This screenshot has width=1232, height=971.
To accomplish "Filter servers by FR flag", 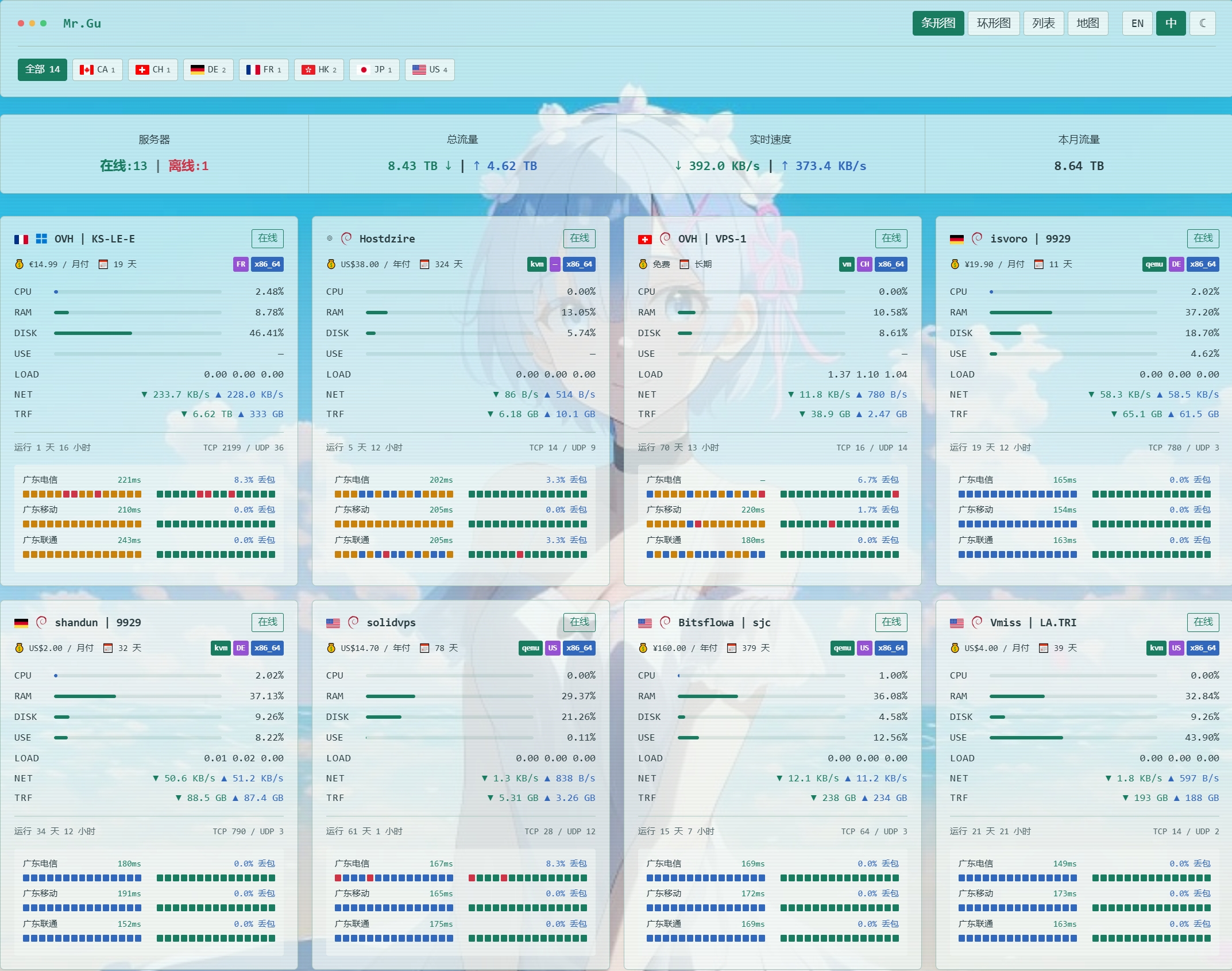I will (x=264, y=70).
